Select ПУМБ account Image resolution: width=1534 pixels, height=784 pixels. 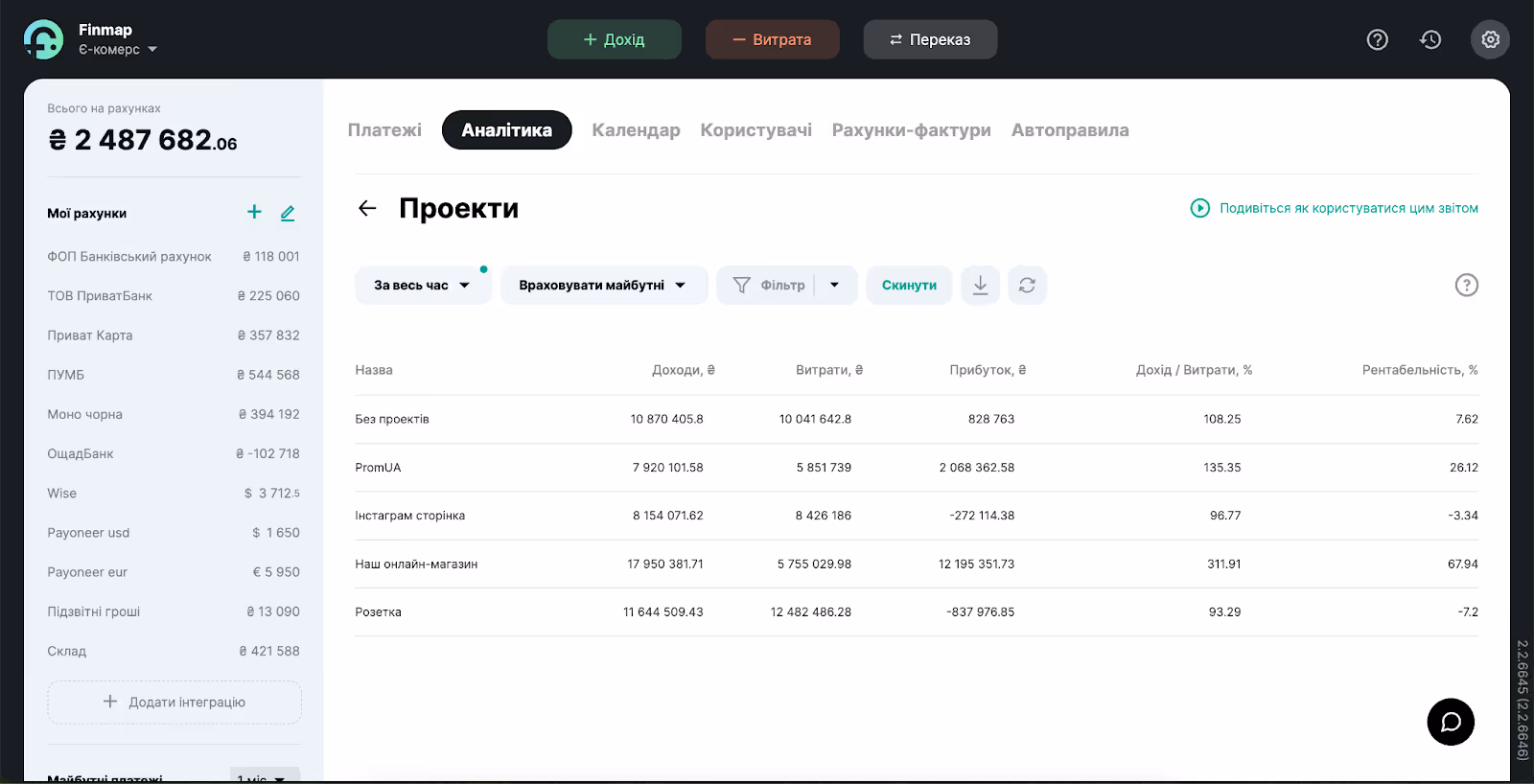(174, 375)
